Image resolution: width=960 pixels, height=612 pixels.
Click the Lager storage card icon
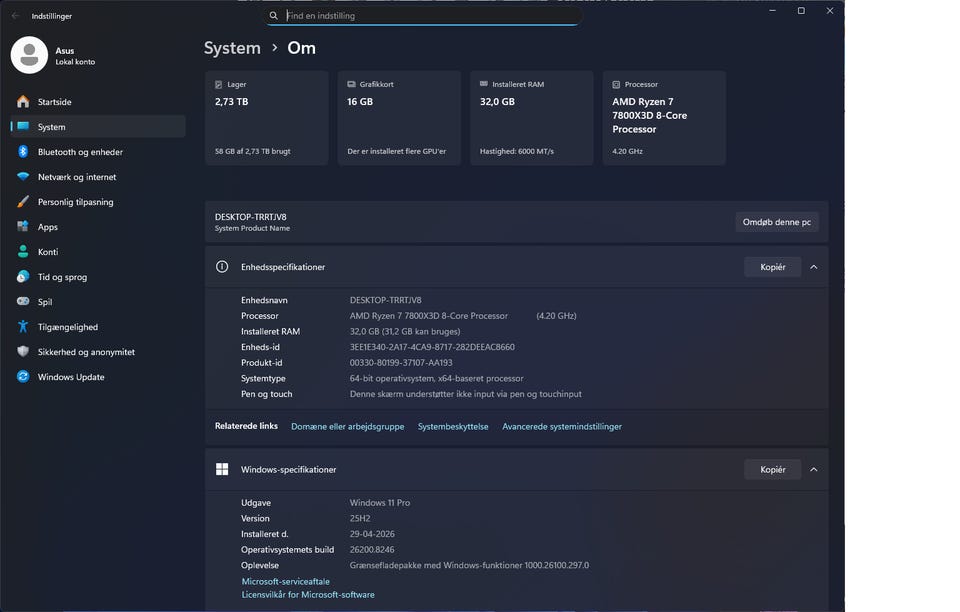tap(219, 84)
